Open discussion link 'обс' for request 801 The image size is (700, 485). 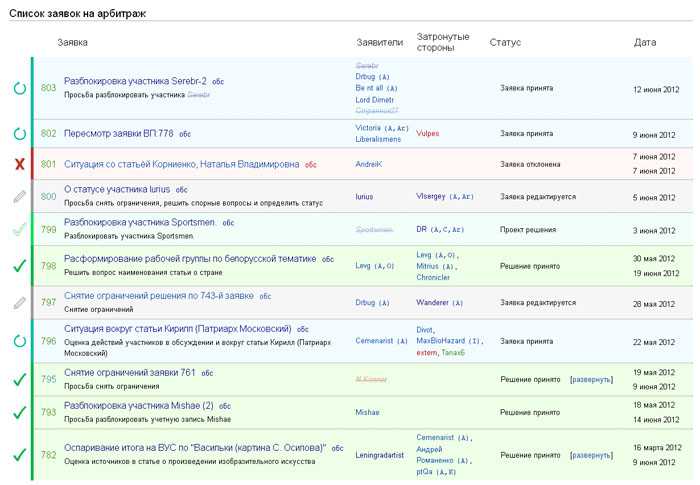311,165
